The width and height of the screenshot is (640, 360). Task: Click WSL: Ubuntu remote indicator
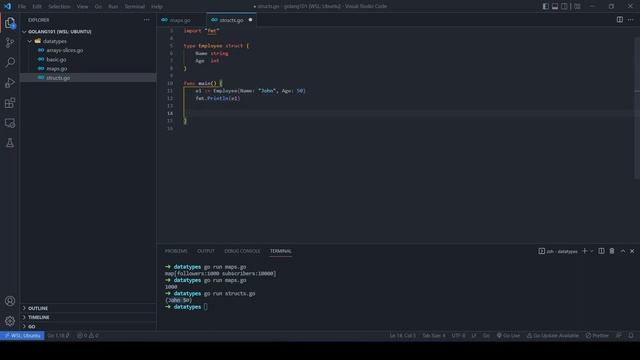(22, 336)
